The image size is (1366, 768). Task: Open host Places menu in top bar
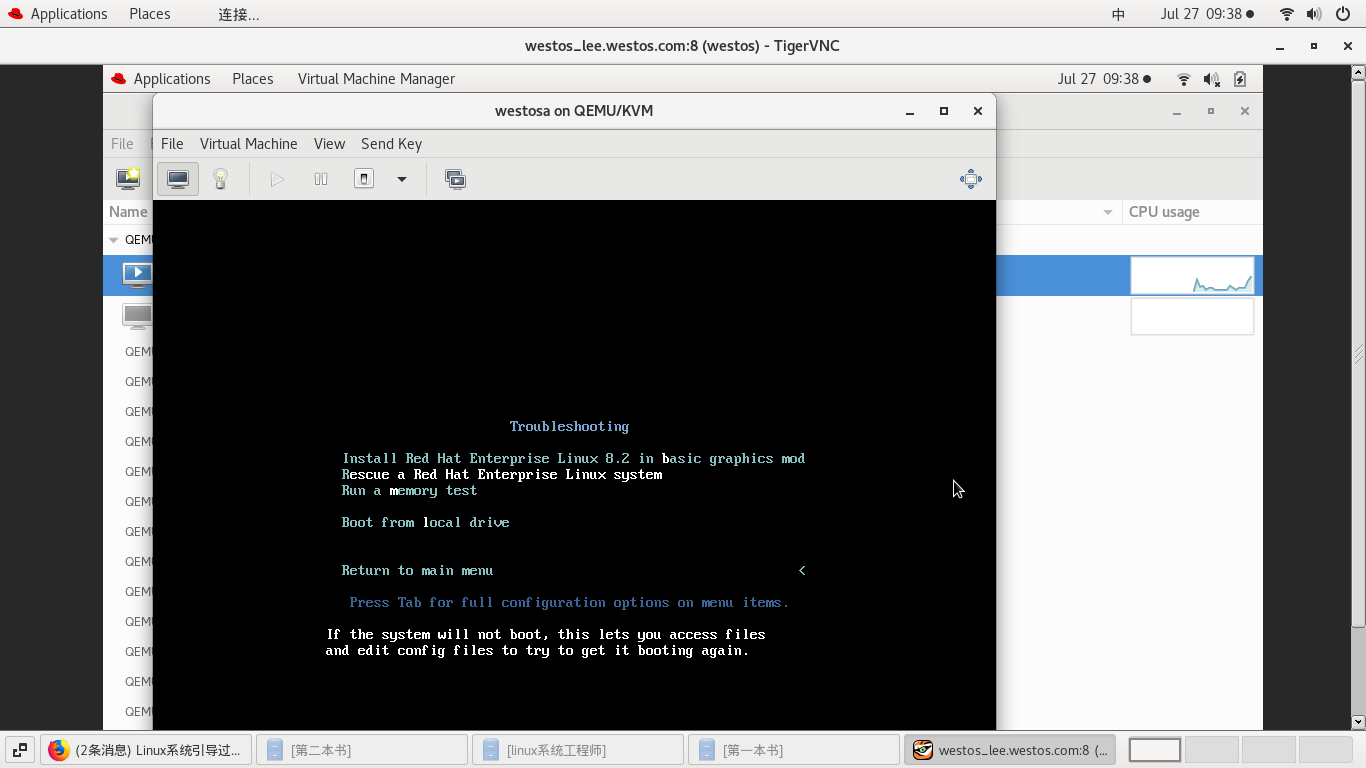(149, 14)
